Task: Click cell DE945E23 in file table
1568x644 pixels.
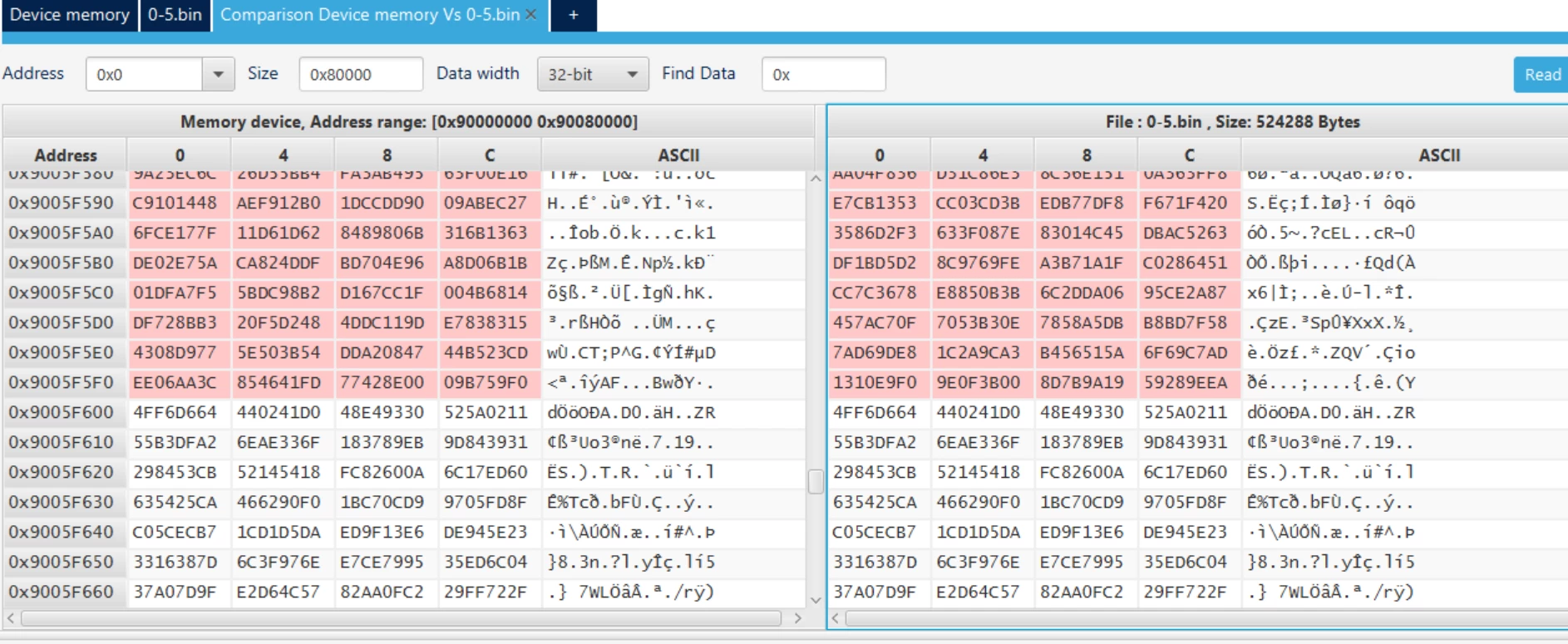Action: (x=1189, y=532)
